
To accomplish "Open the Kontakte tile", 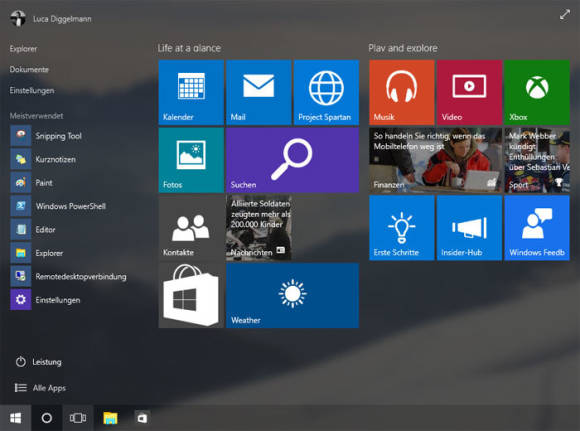I will (191, 228).
